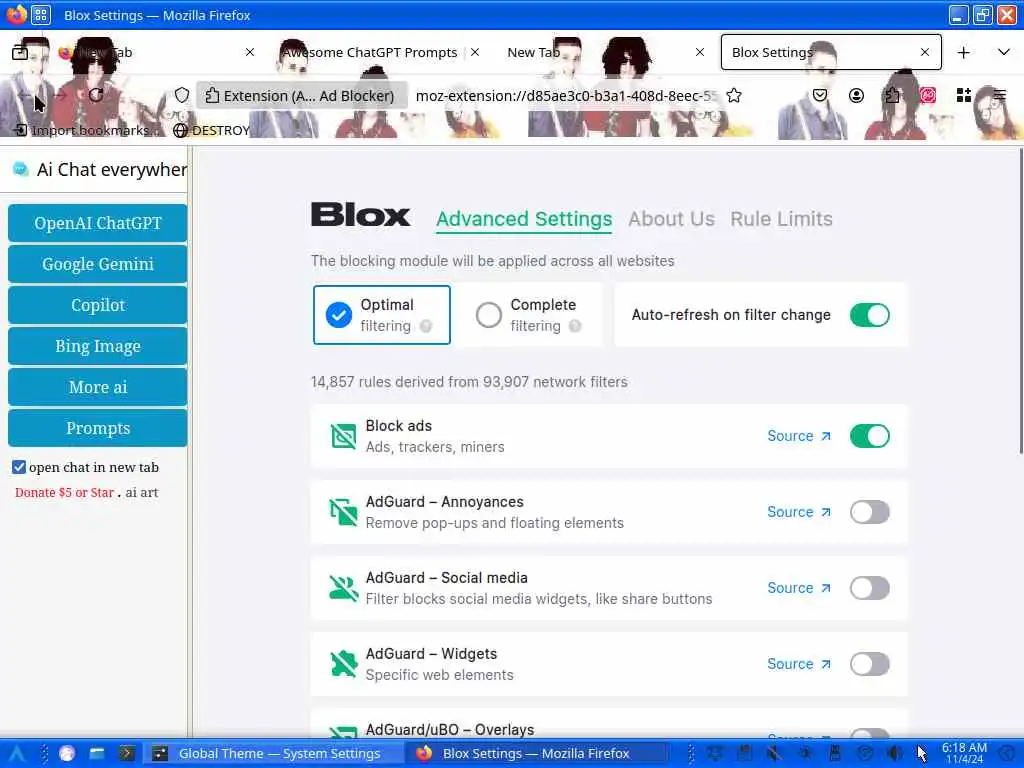The height and width of the screenshot is (768, 1024).
Task: Click the Block ads crossed-ad icon
Action: 344,436
